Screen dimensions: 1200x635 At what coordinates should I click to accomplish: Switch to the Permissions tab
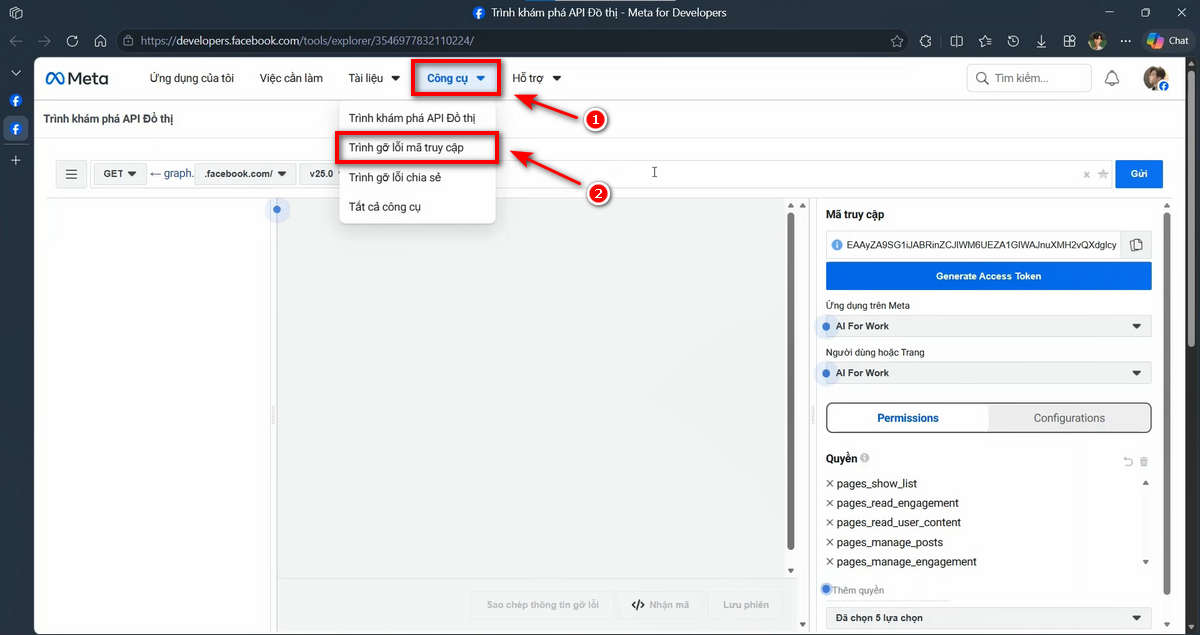click(x=908, y=418)
